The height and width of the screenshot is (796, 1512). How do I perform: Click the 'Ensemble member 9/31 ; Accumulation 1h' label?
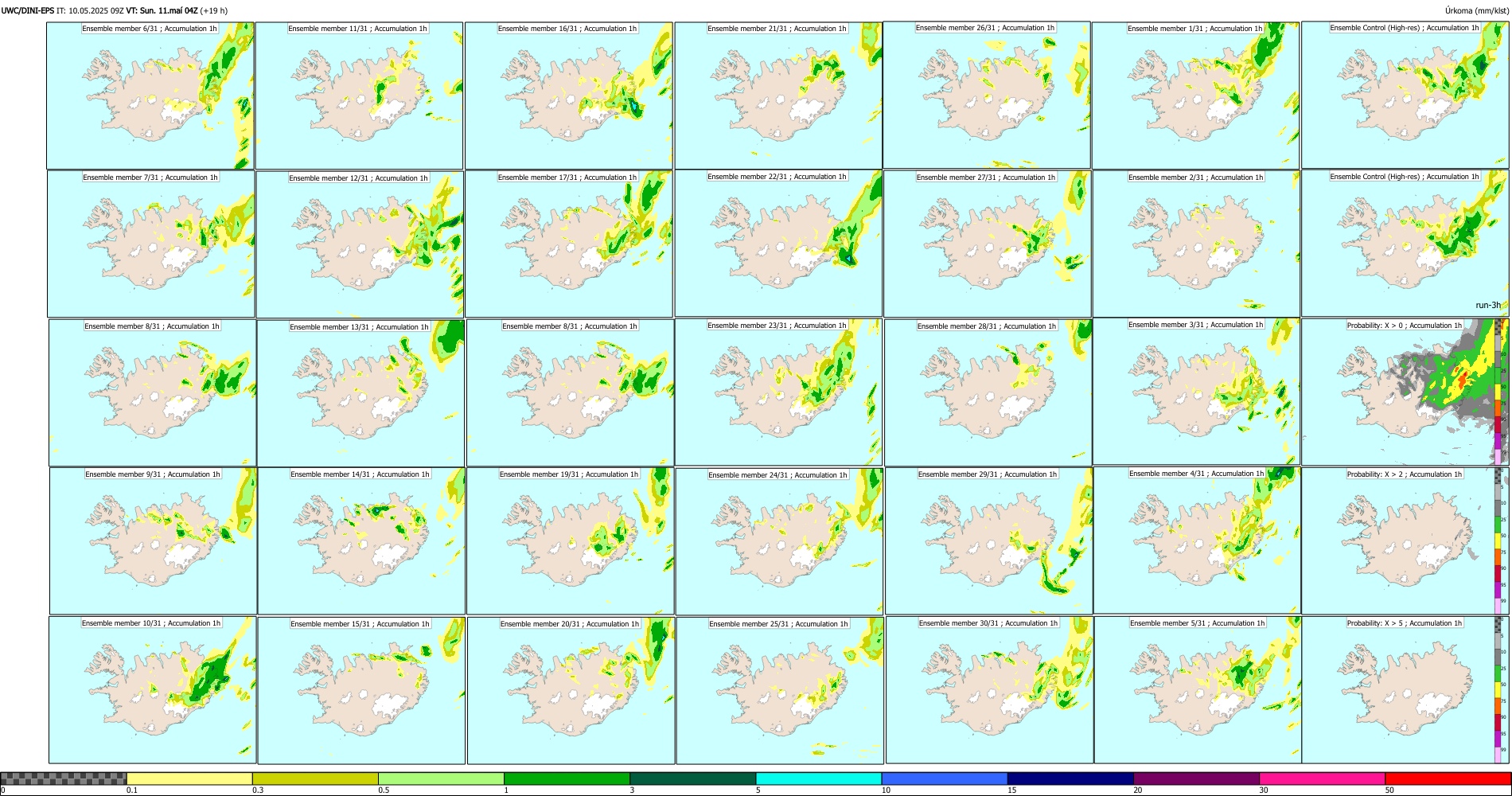pyautogui.click(x=153, y=474)
